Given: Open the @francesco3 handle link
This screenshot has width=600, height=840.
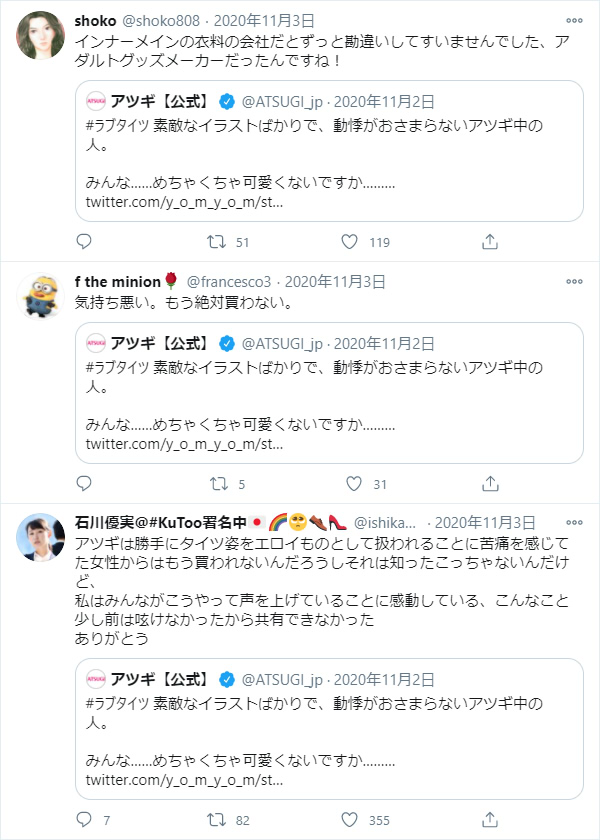Looking at the screenshot, I should click(x=229, y=282).
